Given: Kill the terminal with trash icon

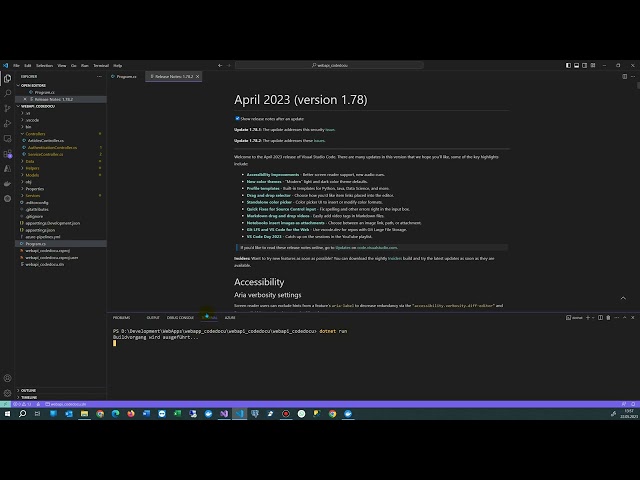Looking at the screenshot, I should 608,318.
